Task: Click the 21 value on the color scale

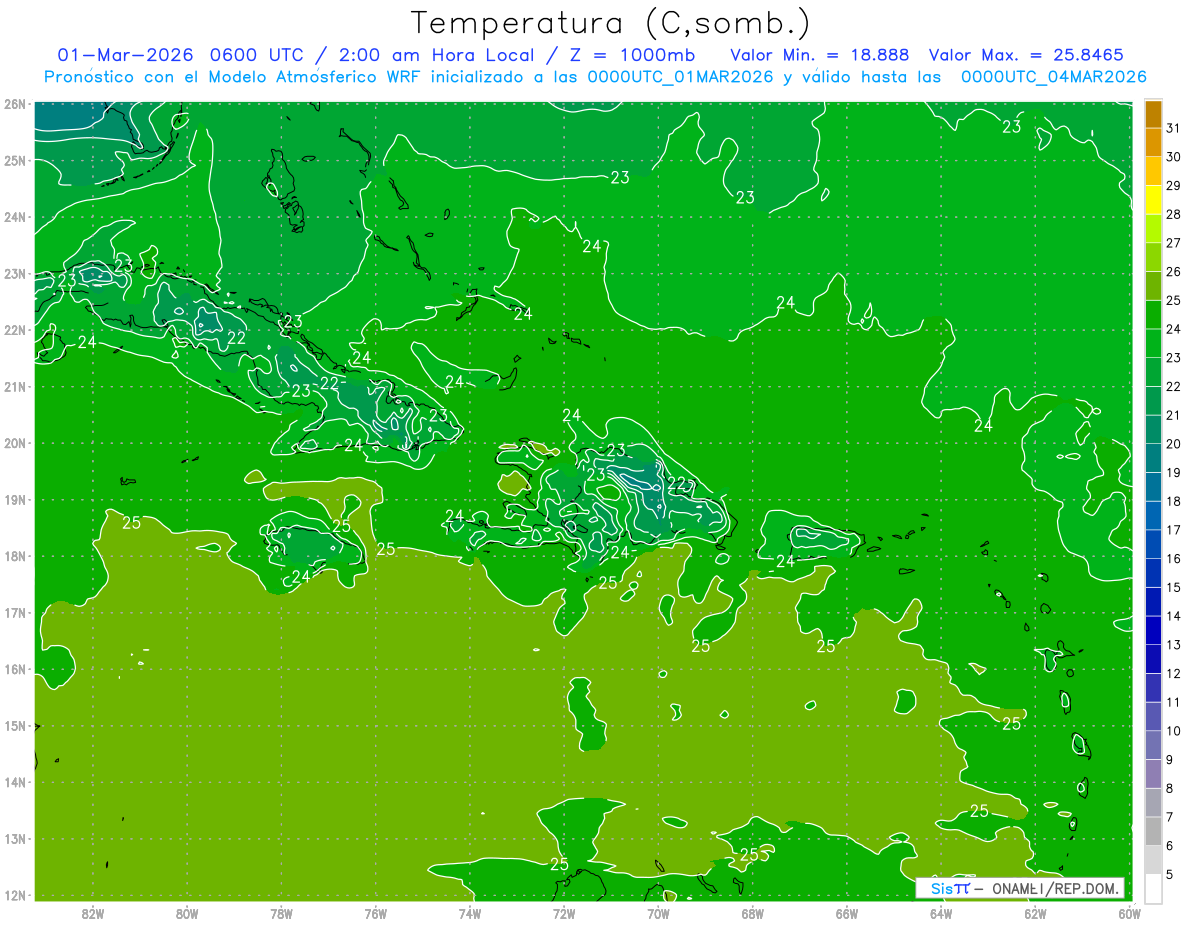Action: click(x=1174, y=415)
